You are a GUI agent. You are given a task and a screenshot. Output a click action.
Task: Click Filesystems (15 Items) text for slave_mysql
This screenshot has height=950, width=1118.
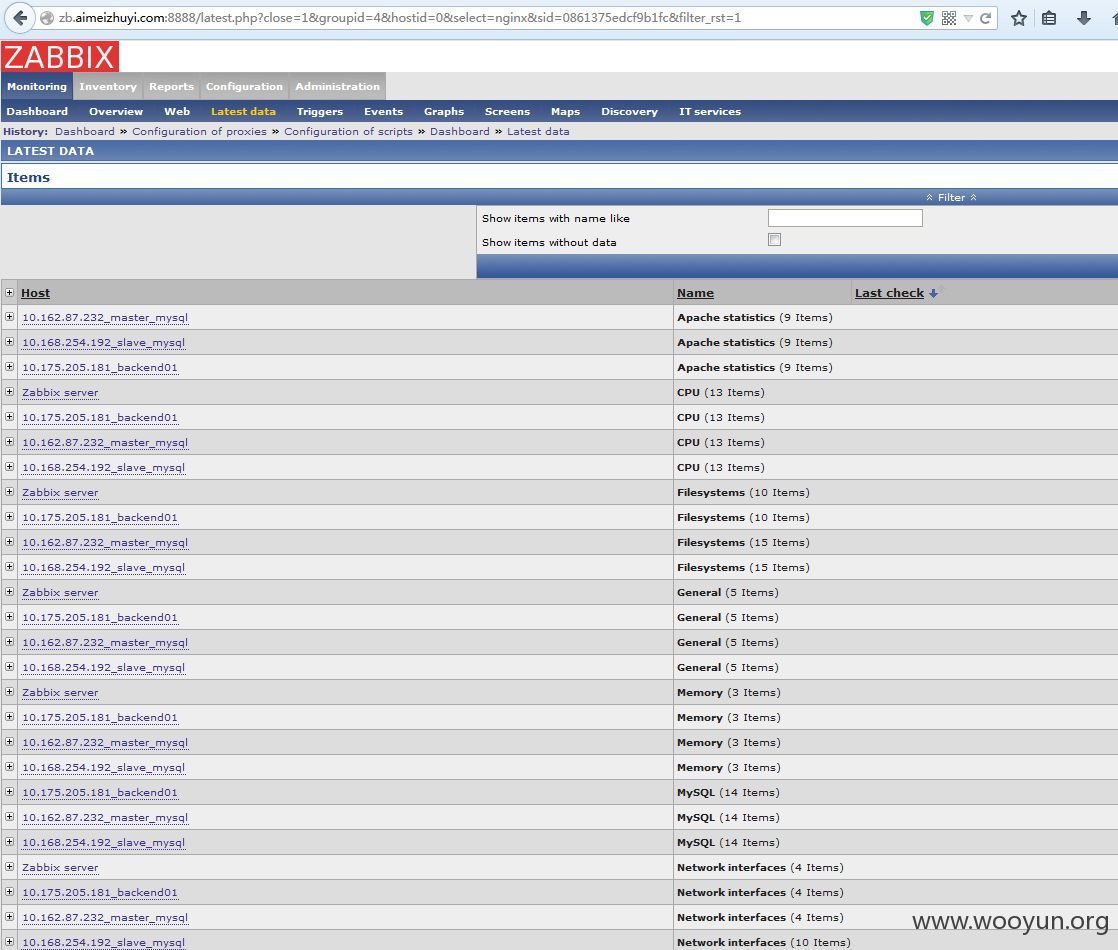point(743,568)
